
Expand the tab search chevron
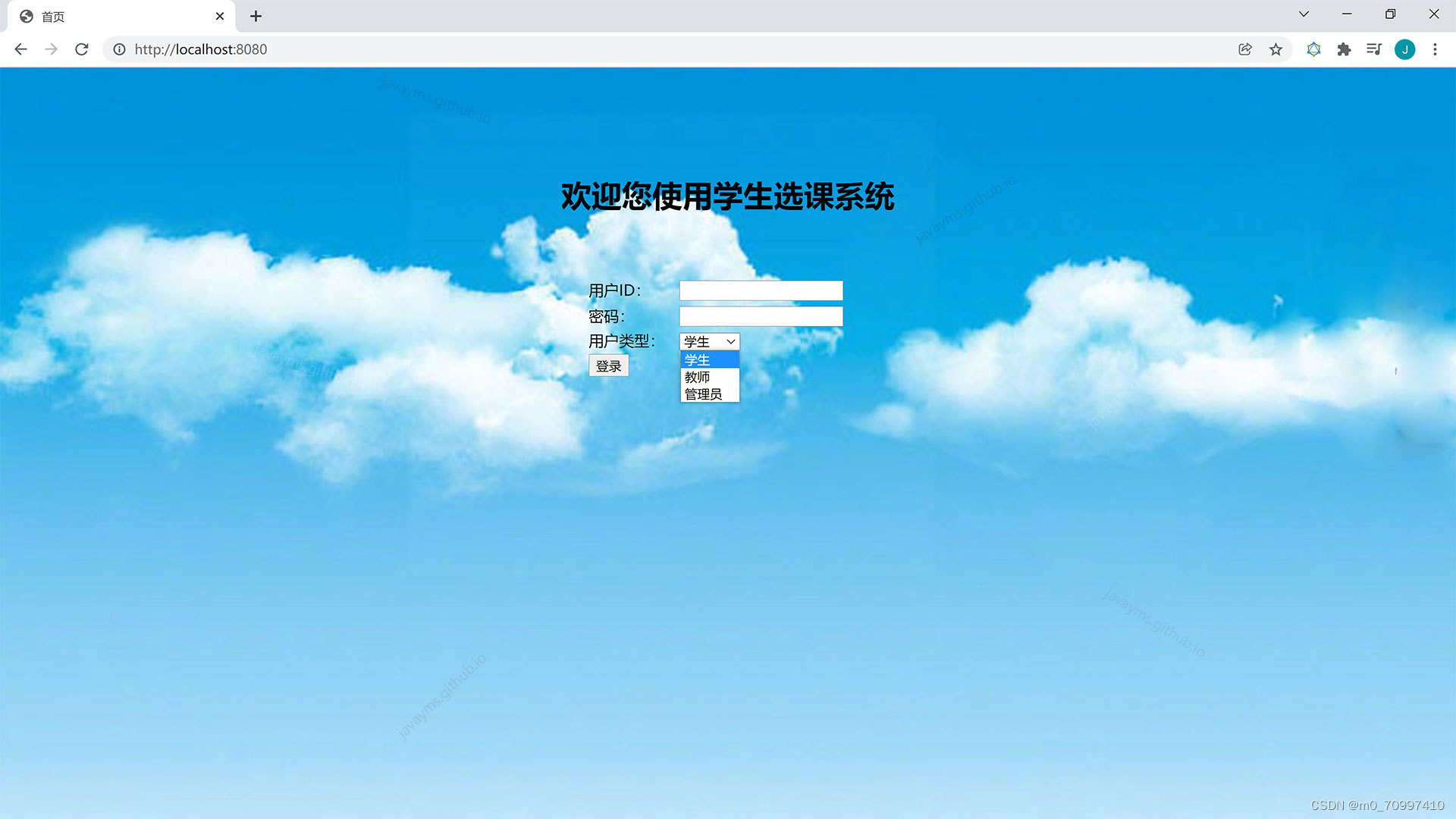[1304, 14]
